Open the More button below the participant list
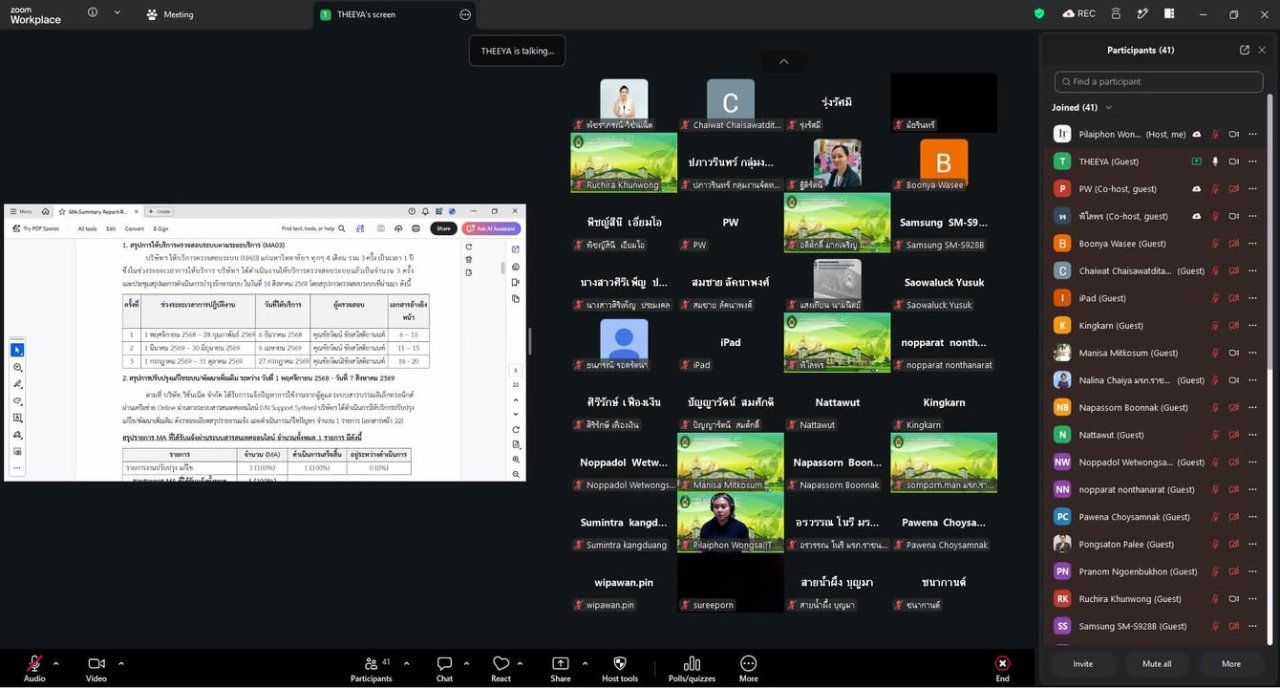This screenshot has height=688, width=1280. [x=1231, y=664]
